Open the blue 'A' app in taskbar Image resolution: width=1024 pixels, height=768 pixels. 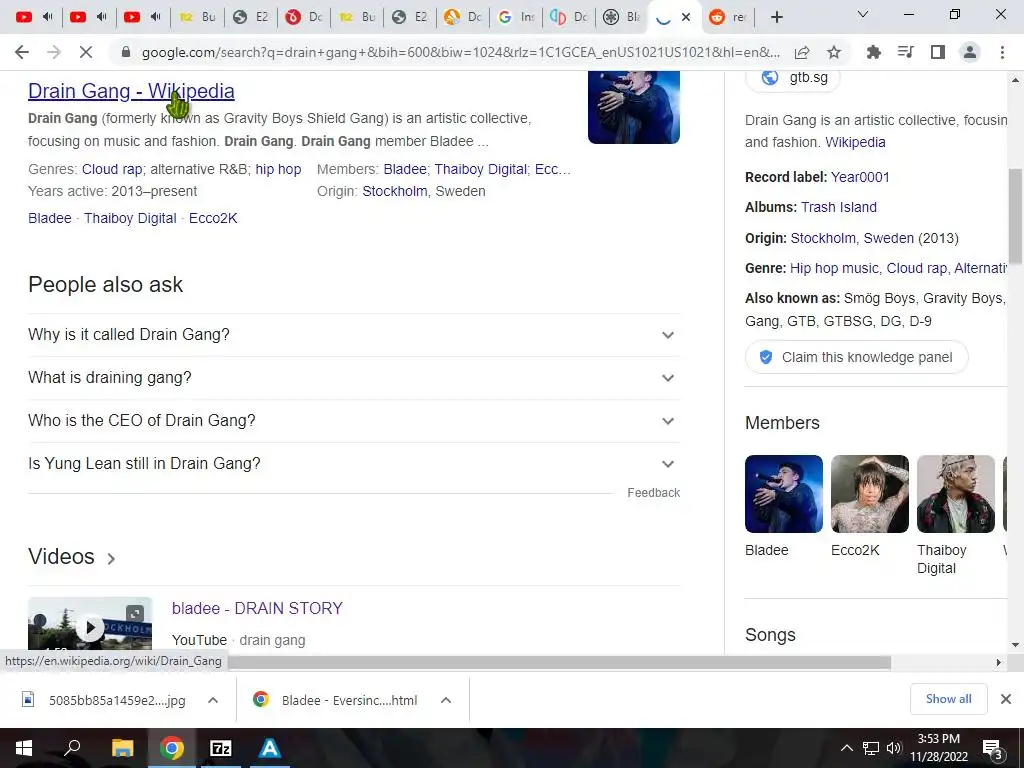[270, 748]
